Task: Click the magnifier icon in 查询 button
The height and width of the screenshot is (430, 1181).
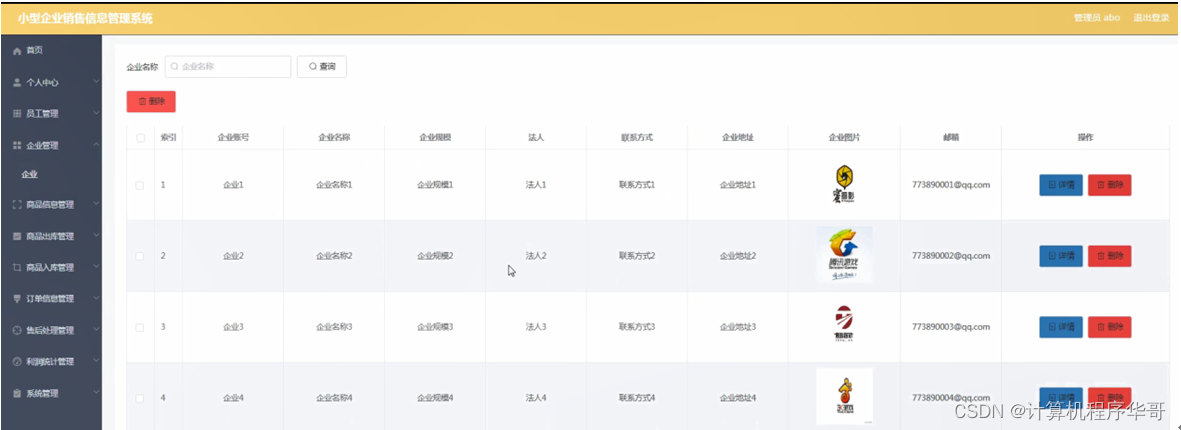Action: tap(313, 67)
